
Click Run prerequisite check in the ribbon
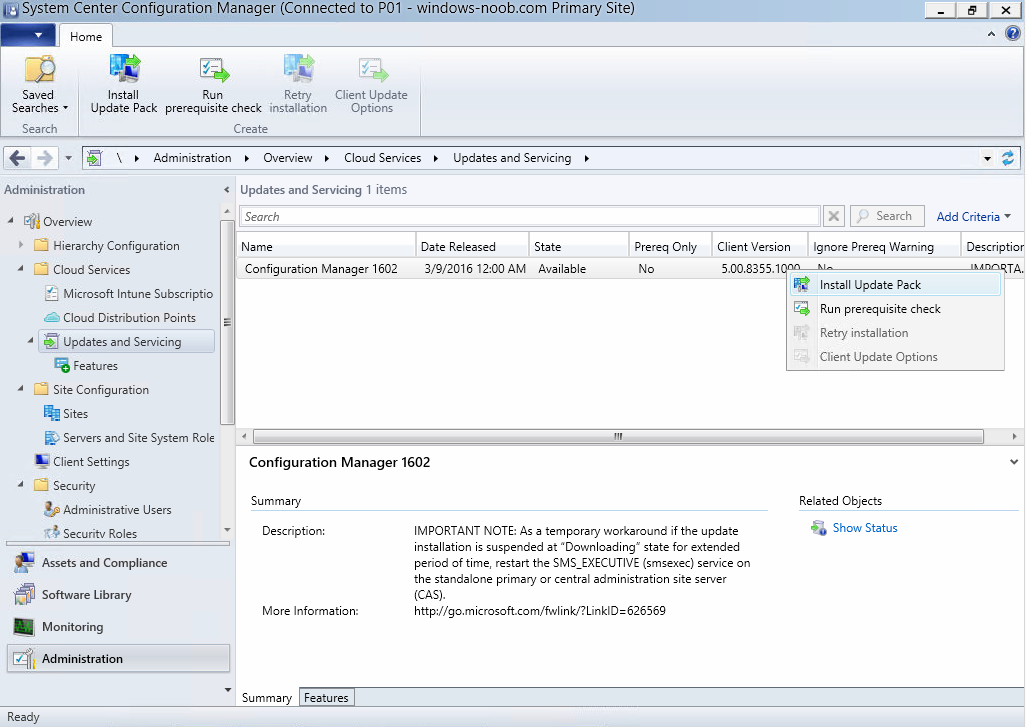click(x=213, y=85)
